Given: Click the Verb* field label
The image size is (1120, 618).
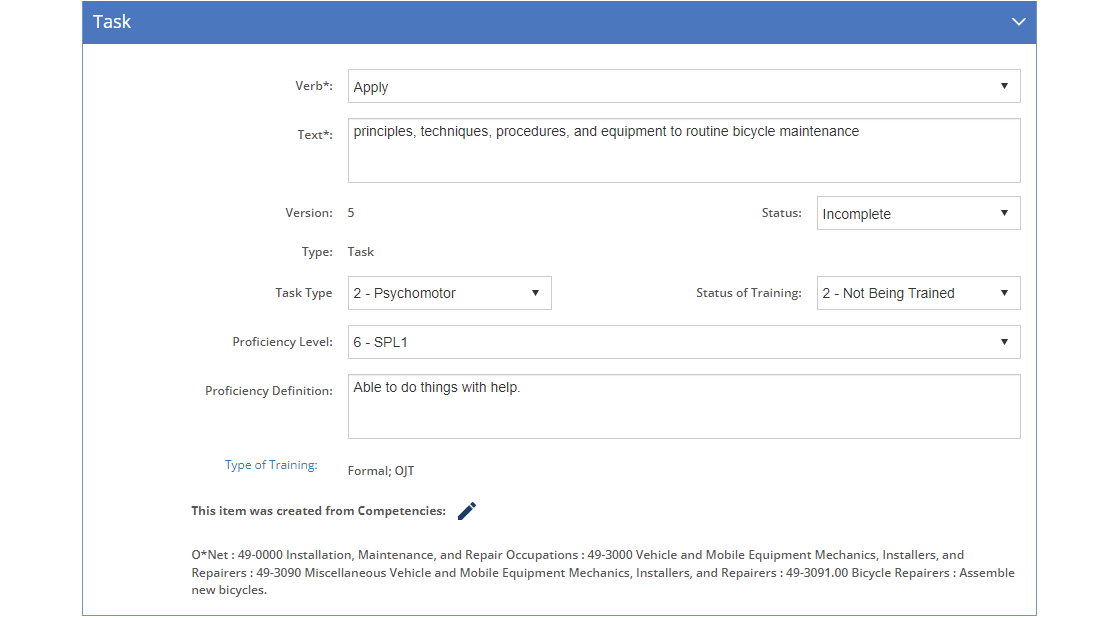Looking at the screenshot, I should 314,86.
